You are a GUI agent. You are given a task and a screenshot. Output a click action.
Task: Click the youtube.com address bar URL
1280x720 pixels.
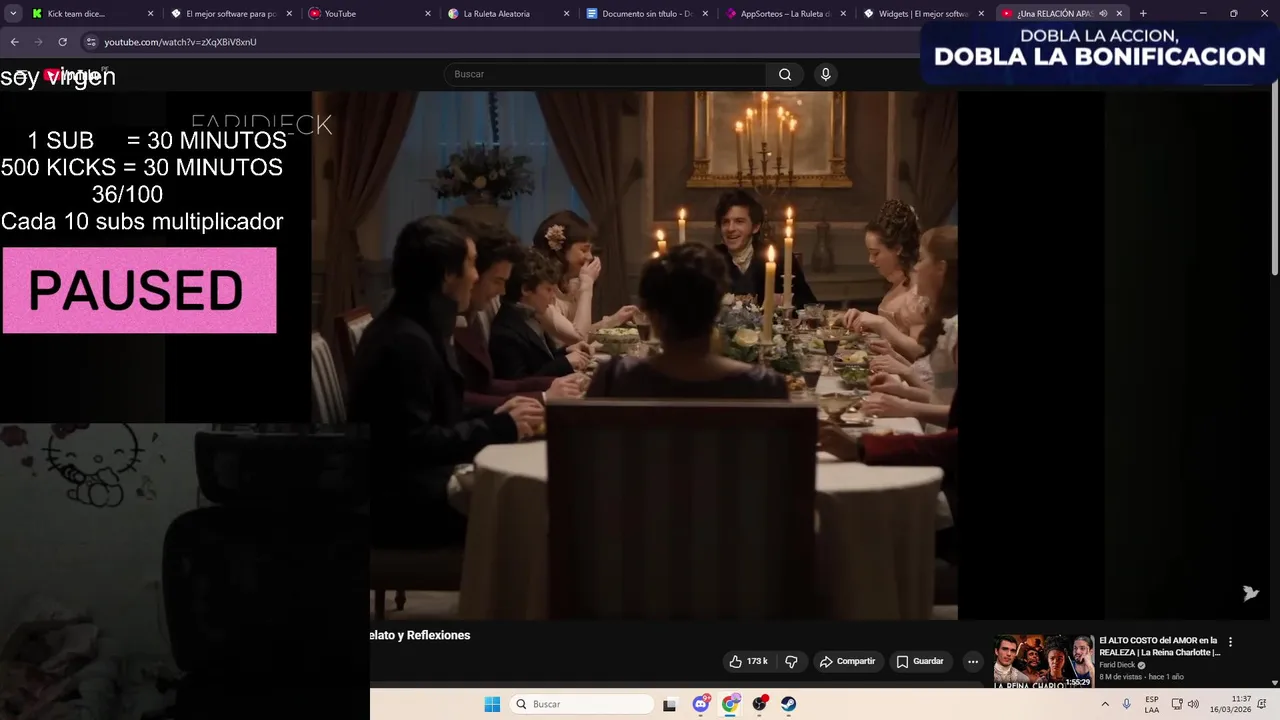[180, 42]
